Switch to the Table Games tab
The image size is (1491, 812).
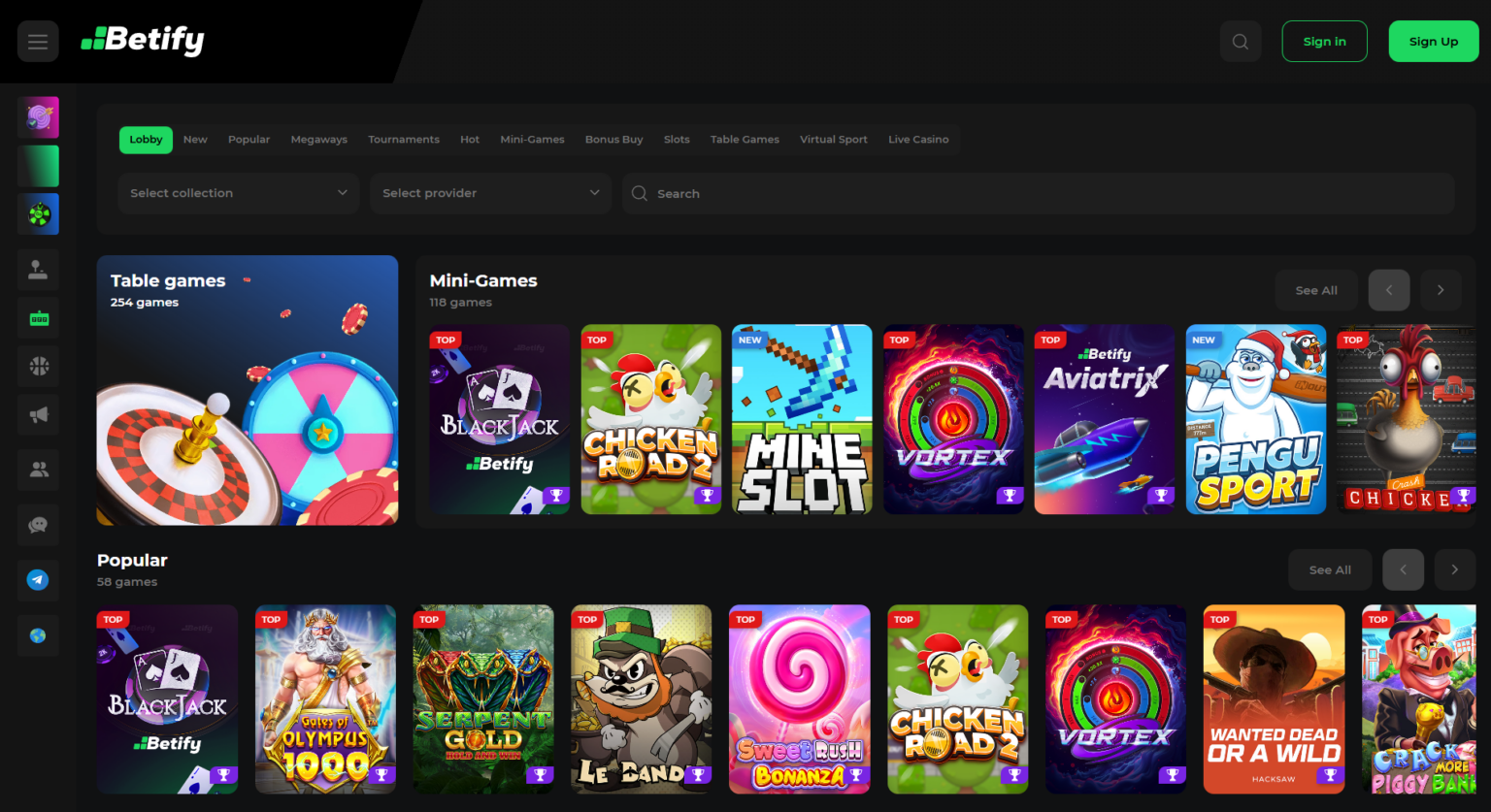745,140
